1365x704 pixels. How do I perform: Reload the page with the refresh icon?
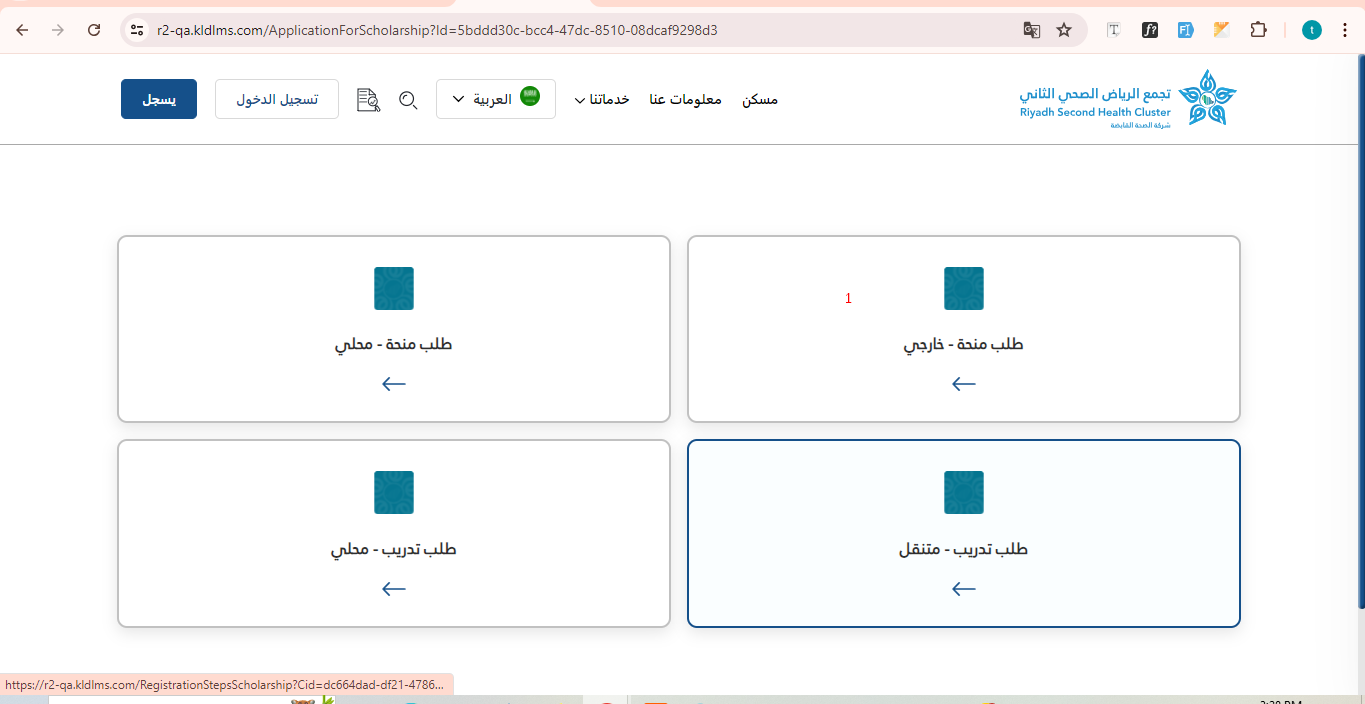coord(94,30)
